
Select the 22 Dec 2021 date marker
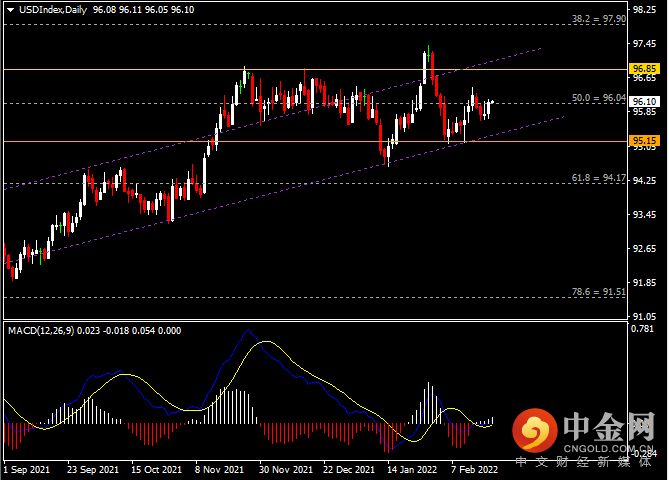349,470
